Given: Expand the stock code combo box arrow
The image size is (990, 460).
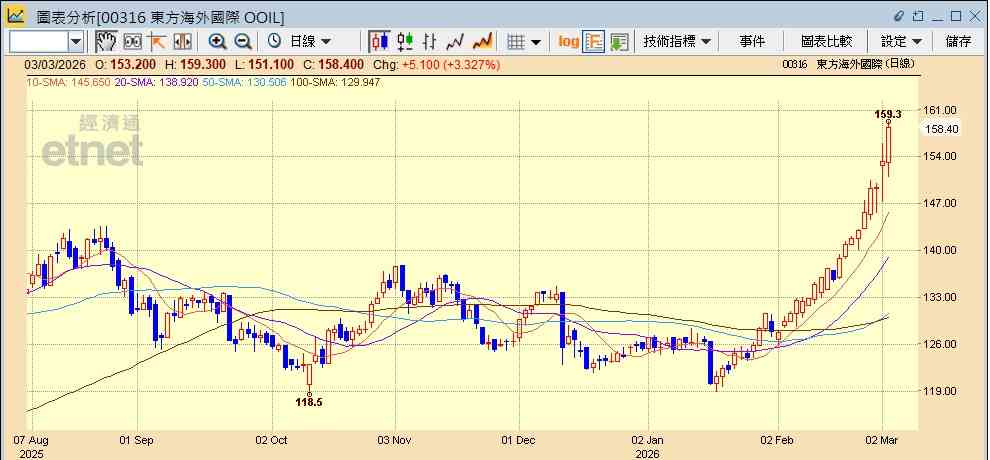Looking at the screenshot, I should [x=76, y=42].
